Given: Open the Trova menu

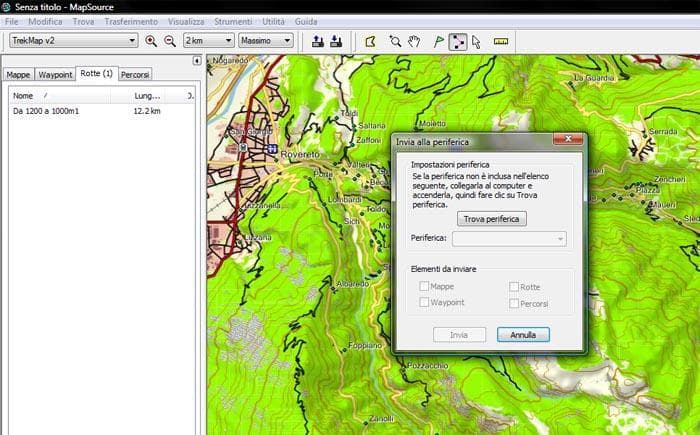Looking at the screenshot, I should [83, 21].
